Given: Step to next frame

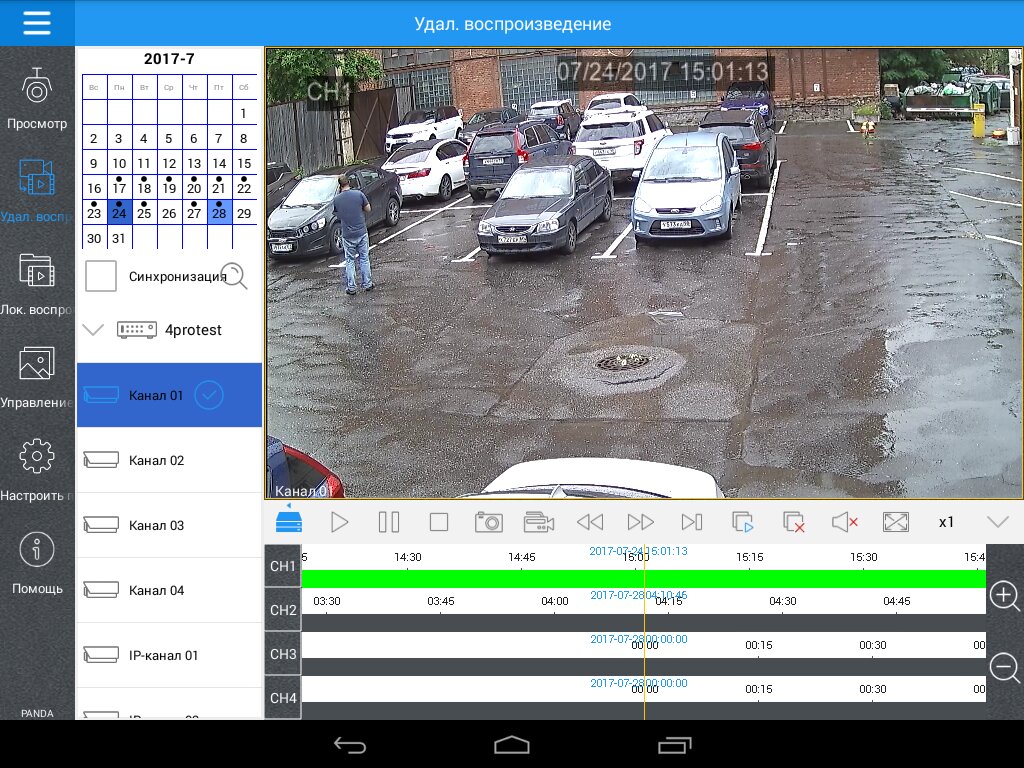Looking at the screenshot, I should tap(692, 522).
